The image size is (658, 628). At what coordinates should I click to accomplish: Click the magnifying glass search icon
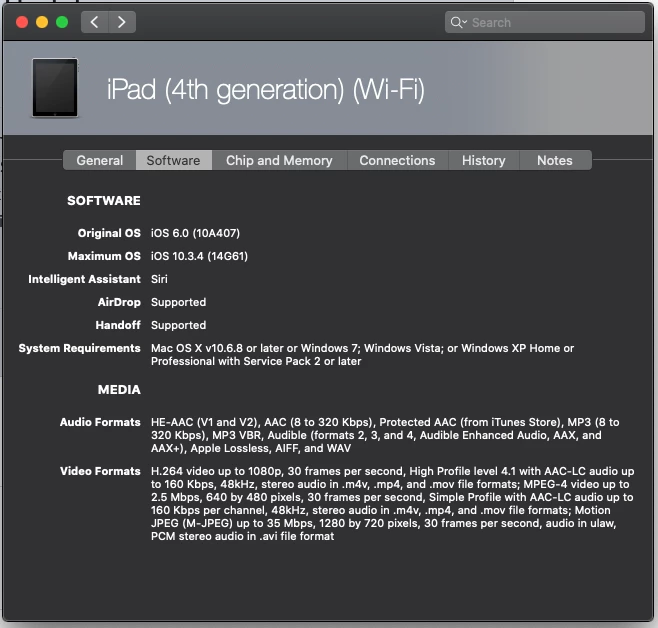[456, 22]
